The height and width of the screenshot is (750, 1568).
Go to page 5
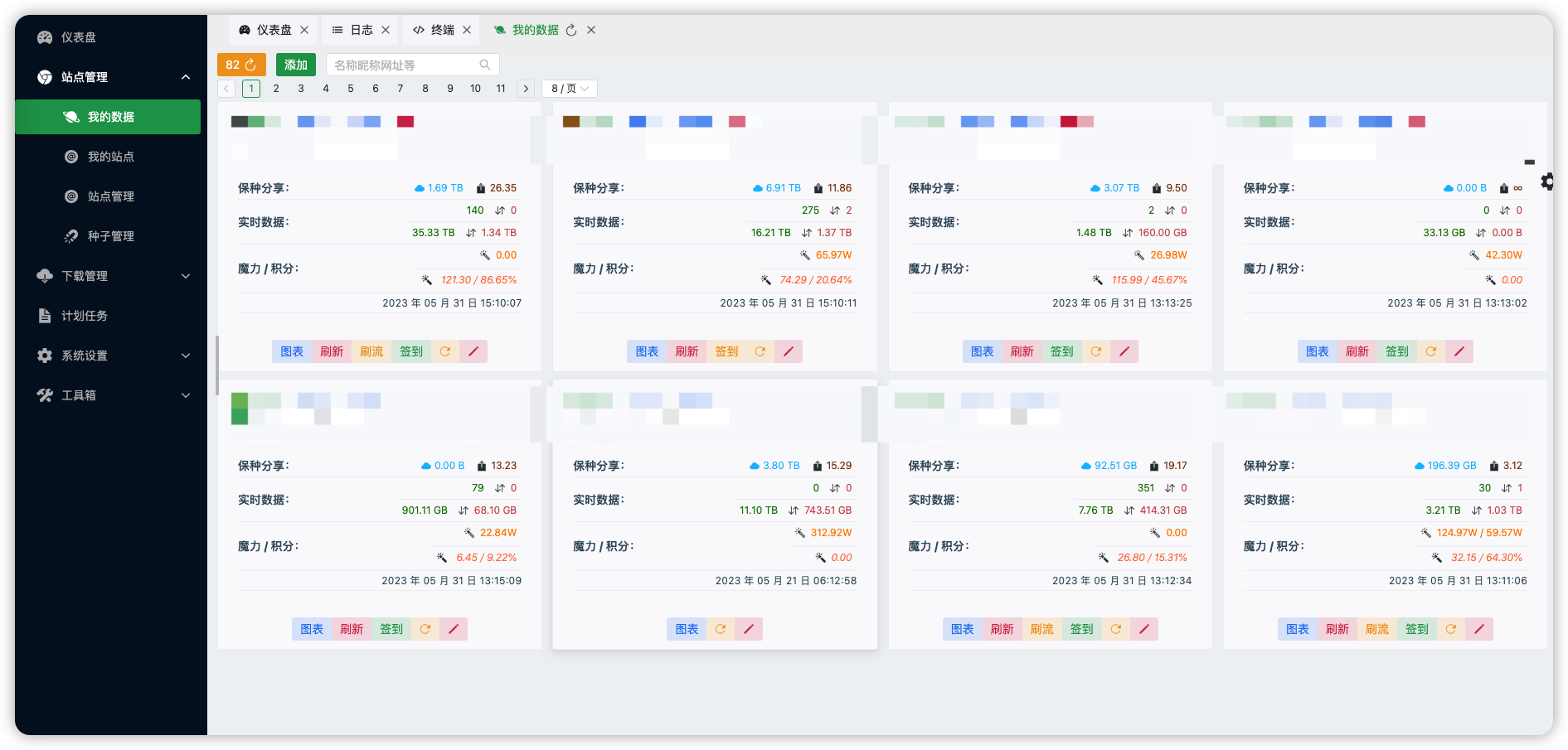[x=351, y=89]
